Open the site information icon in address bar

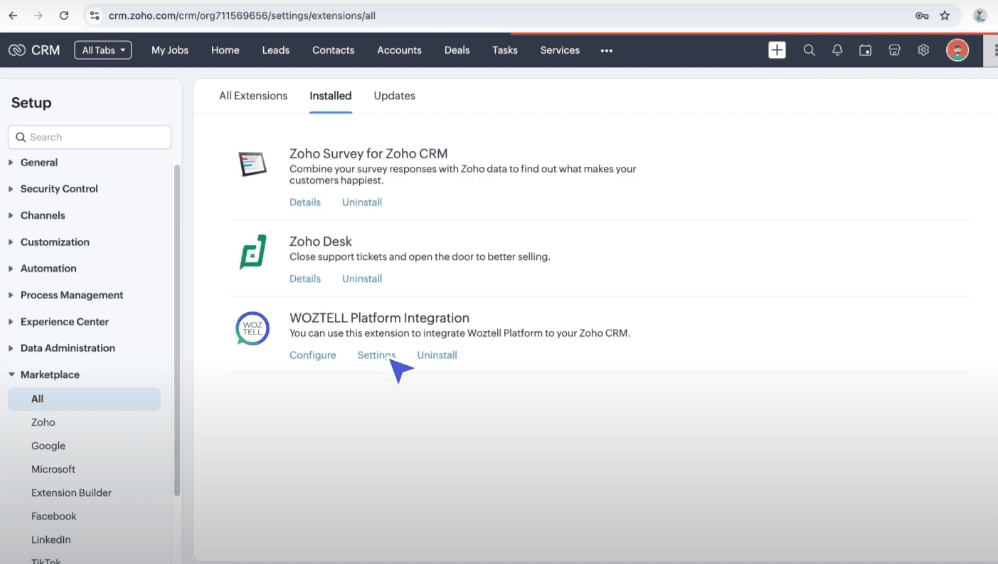coord(94,15)
